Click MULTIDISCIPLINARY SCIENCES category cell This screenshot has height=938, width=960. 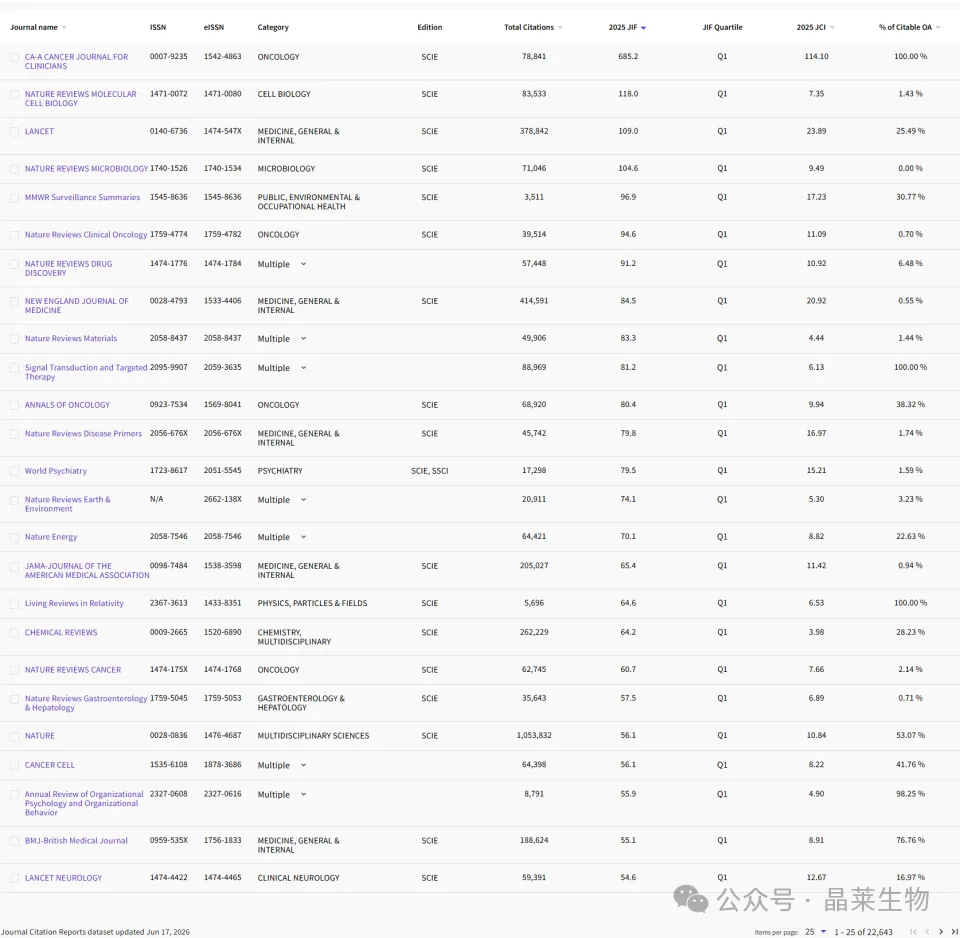coord(313,736)
